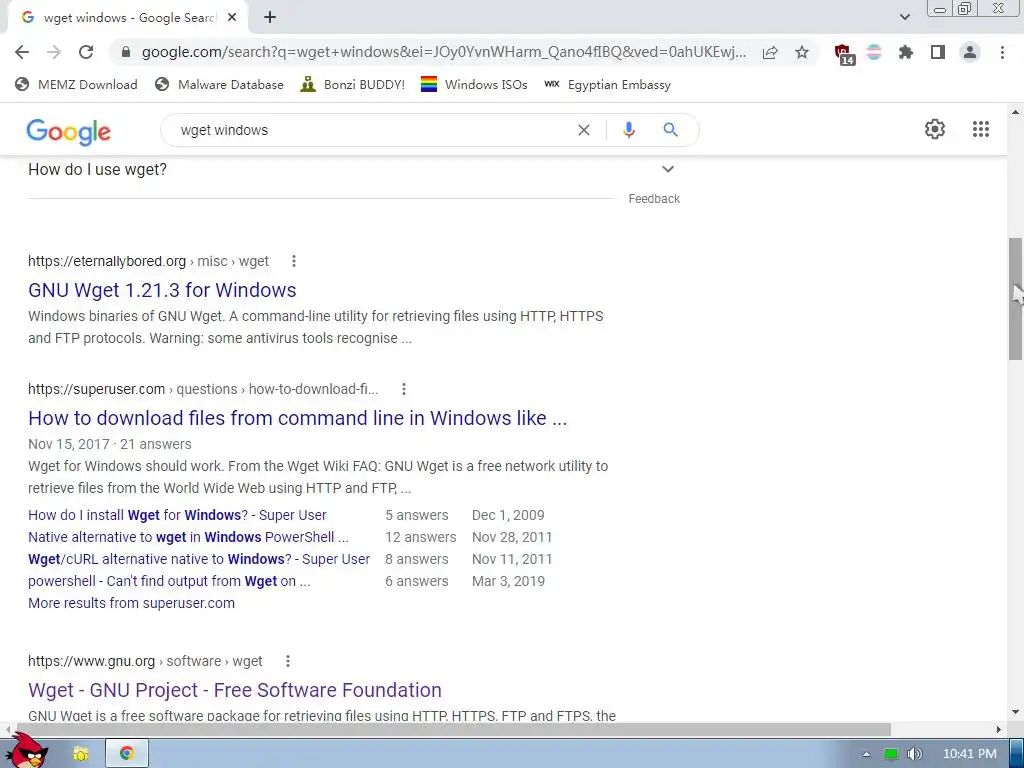Open GNU Wget 1.21.3 for Windows result
Screen dimensions: 1024x768
162,290
